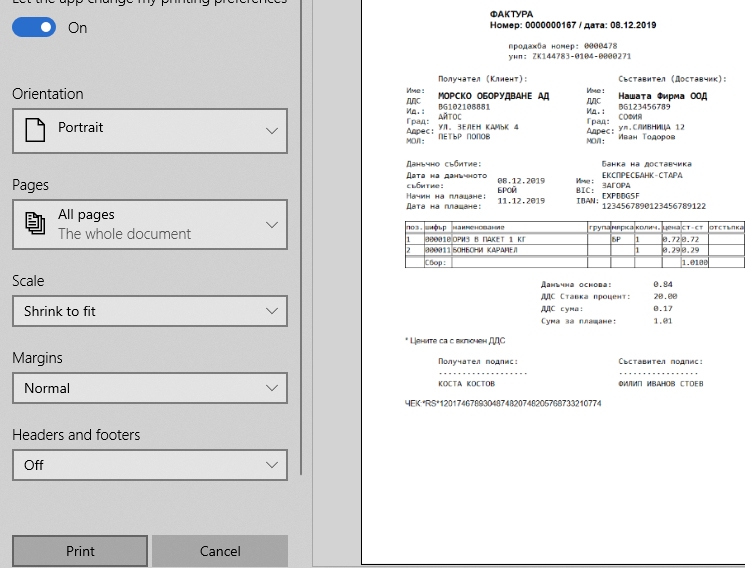Open the Headers and footers dropdown
Screen dimensions: 745x568
click(x=150, y=465)
